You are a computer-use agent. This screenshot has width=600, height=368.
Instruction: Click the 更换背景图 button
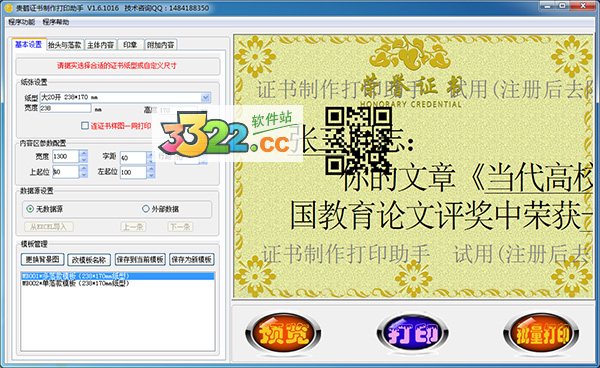pos(42,260)
